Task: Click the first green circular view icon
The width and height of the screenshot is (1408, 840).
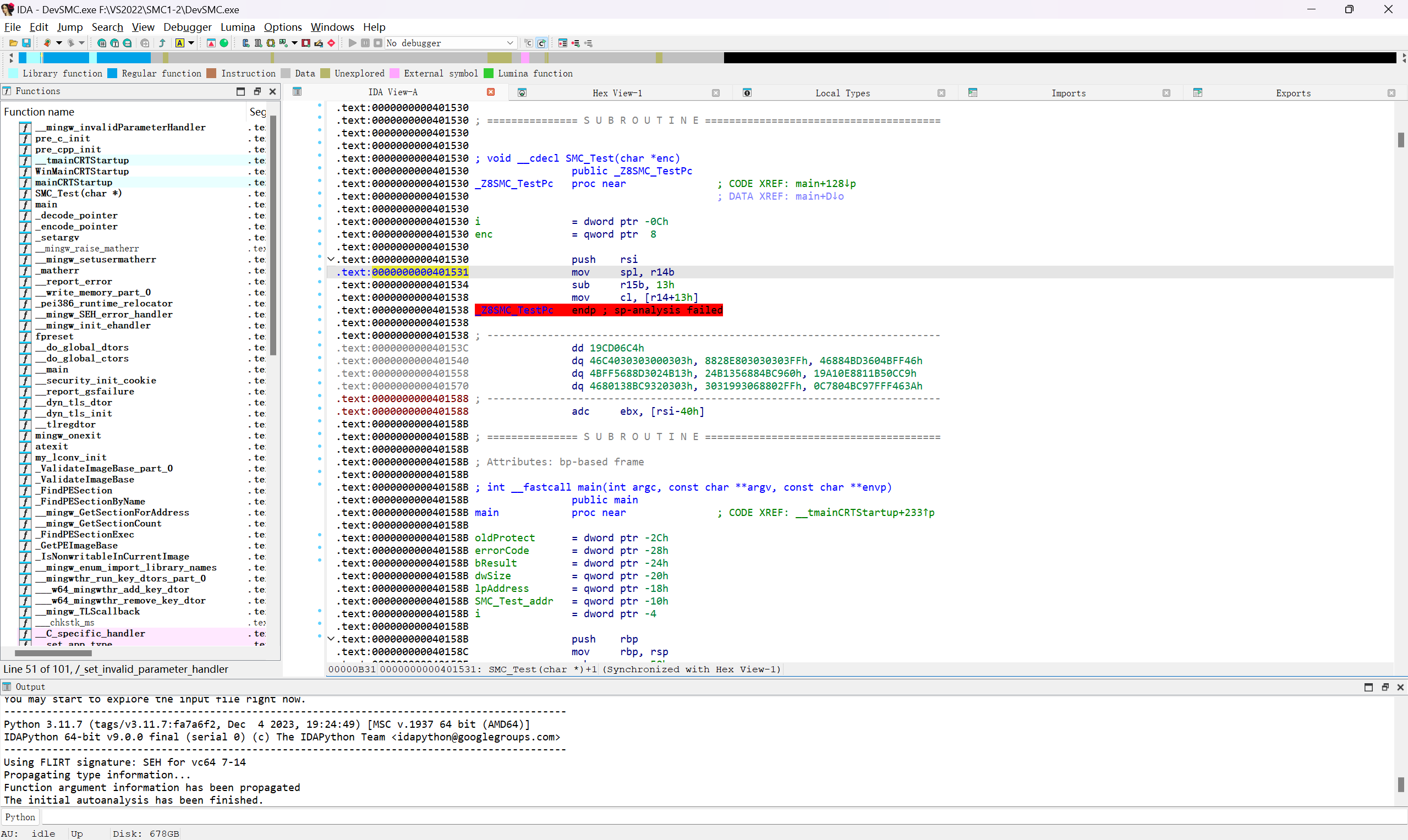Action: 102,43
